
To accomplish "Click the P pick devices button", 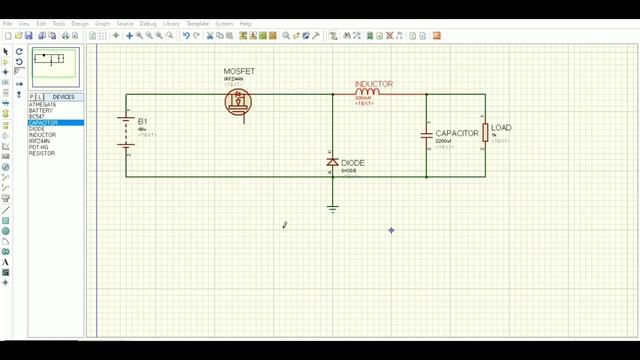I will pos(32,97).
